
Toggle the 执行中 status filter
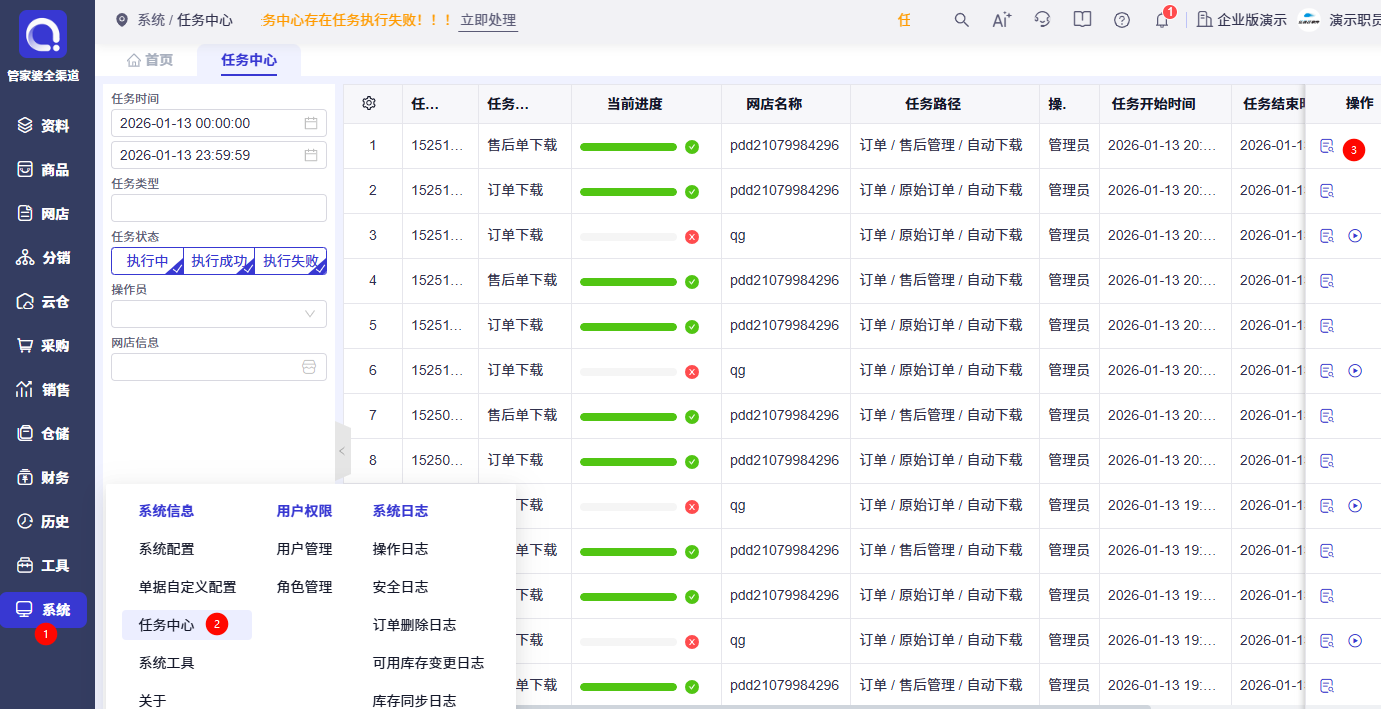tap(147, 261)
